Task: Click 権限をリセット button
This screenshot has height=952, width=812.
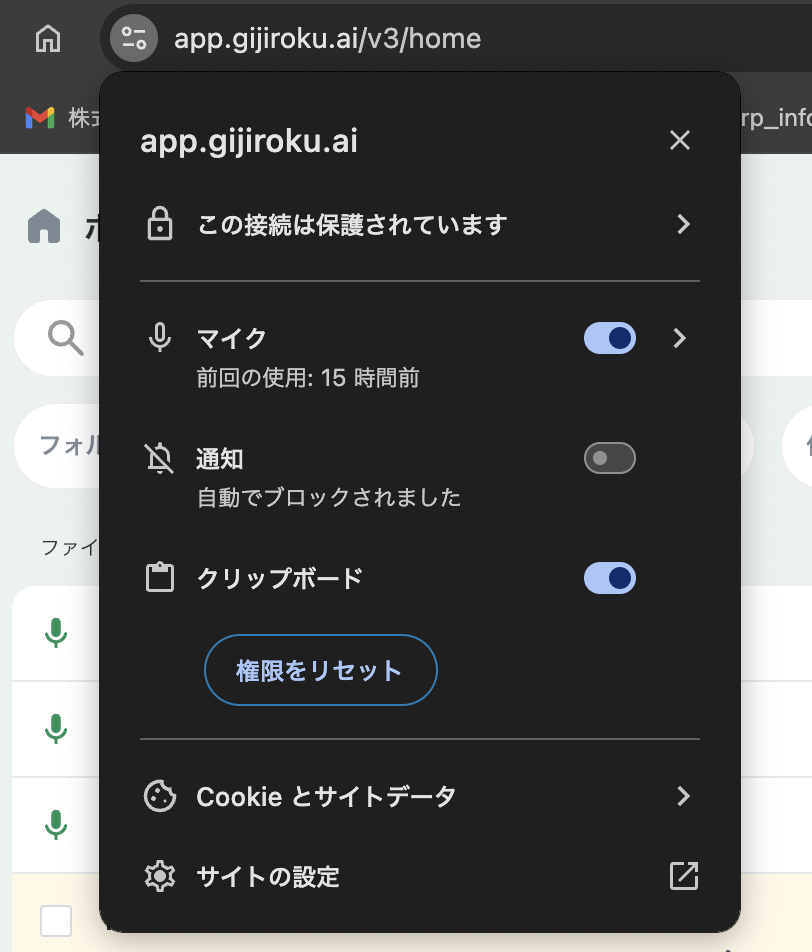Action: 321,670
